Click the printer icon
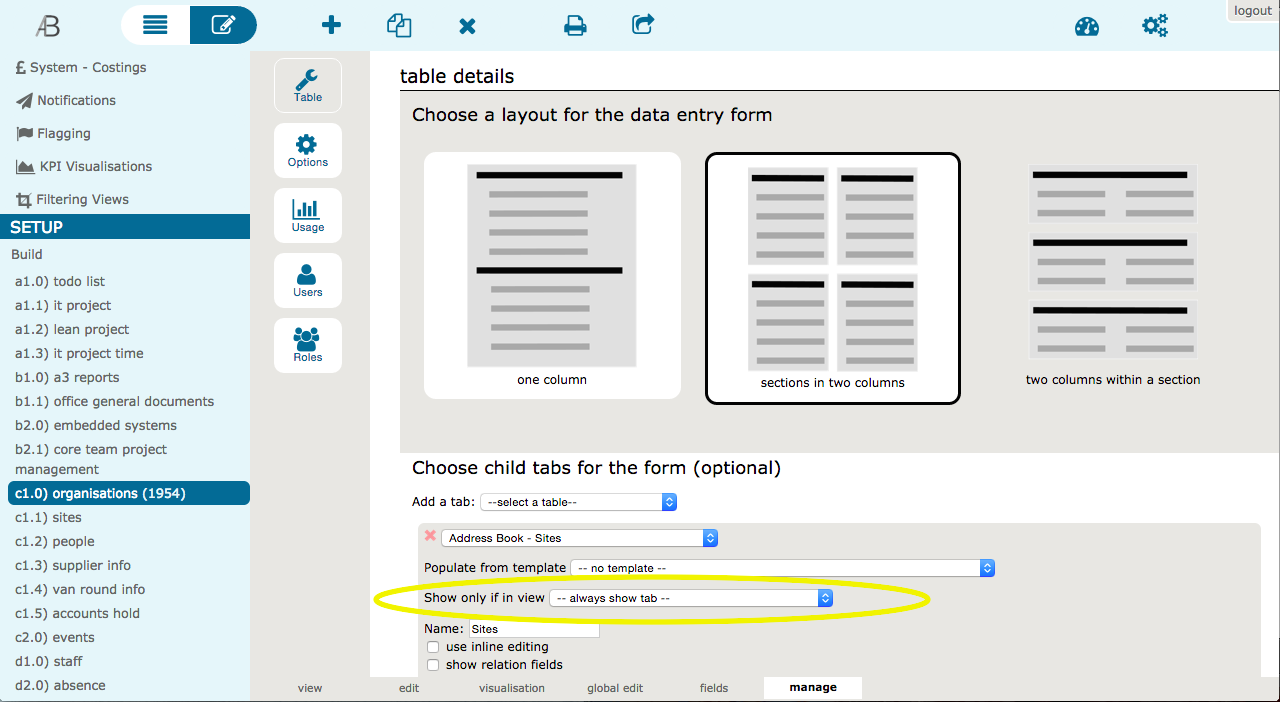 [575, 26]
